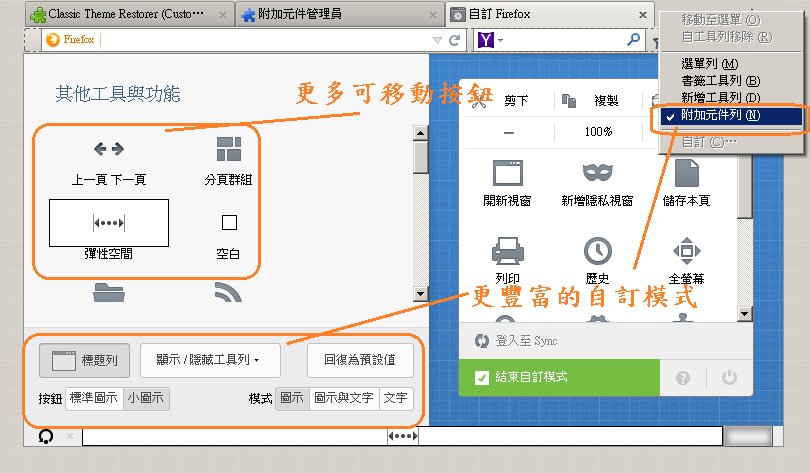Screen dimensions: 810x473
Task: Click the Sync arrows icon
Action: coord(481,341)
